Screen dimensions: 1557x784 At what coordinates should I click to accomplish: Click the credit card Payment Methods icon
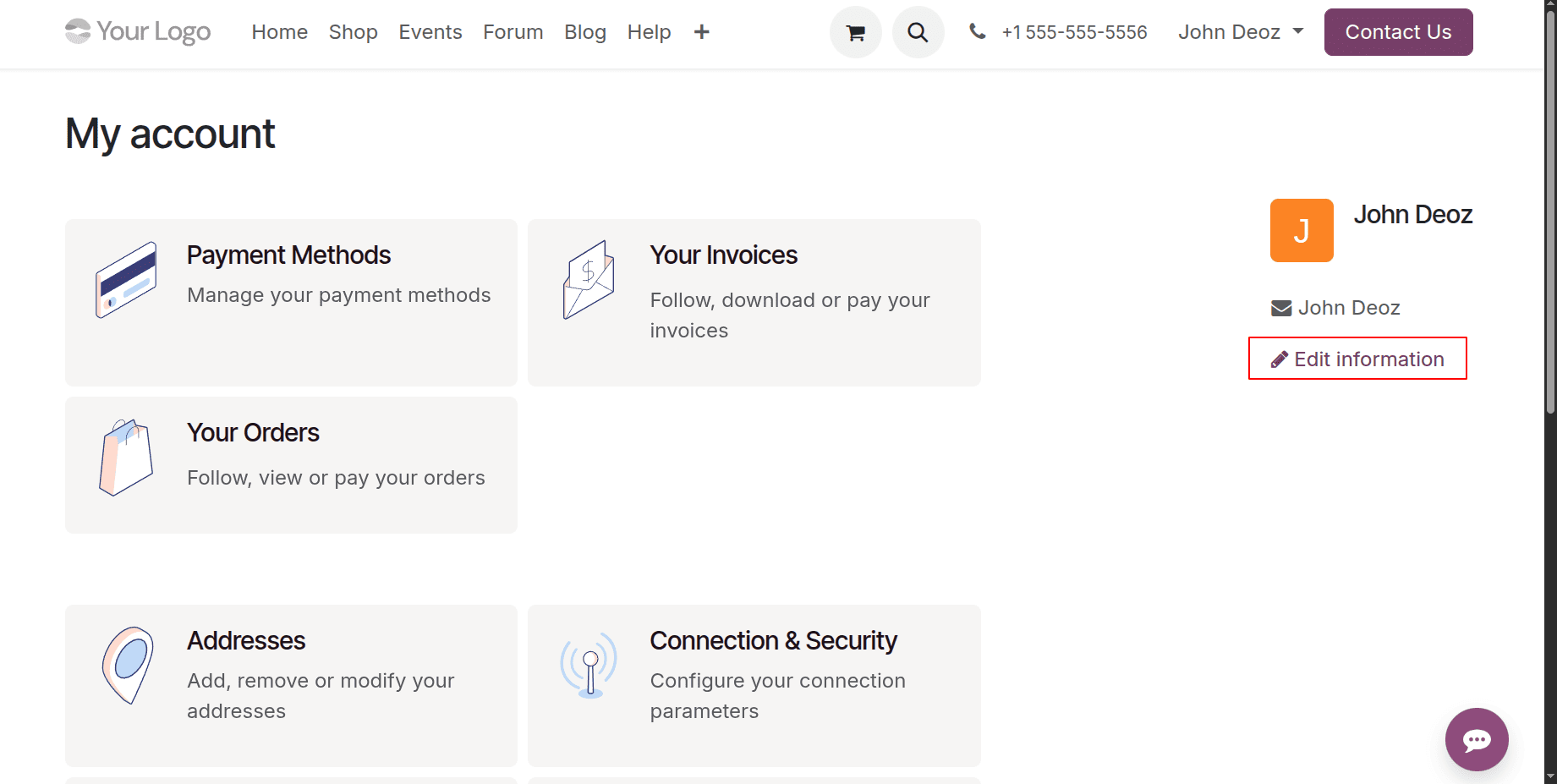126,280
